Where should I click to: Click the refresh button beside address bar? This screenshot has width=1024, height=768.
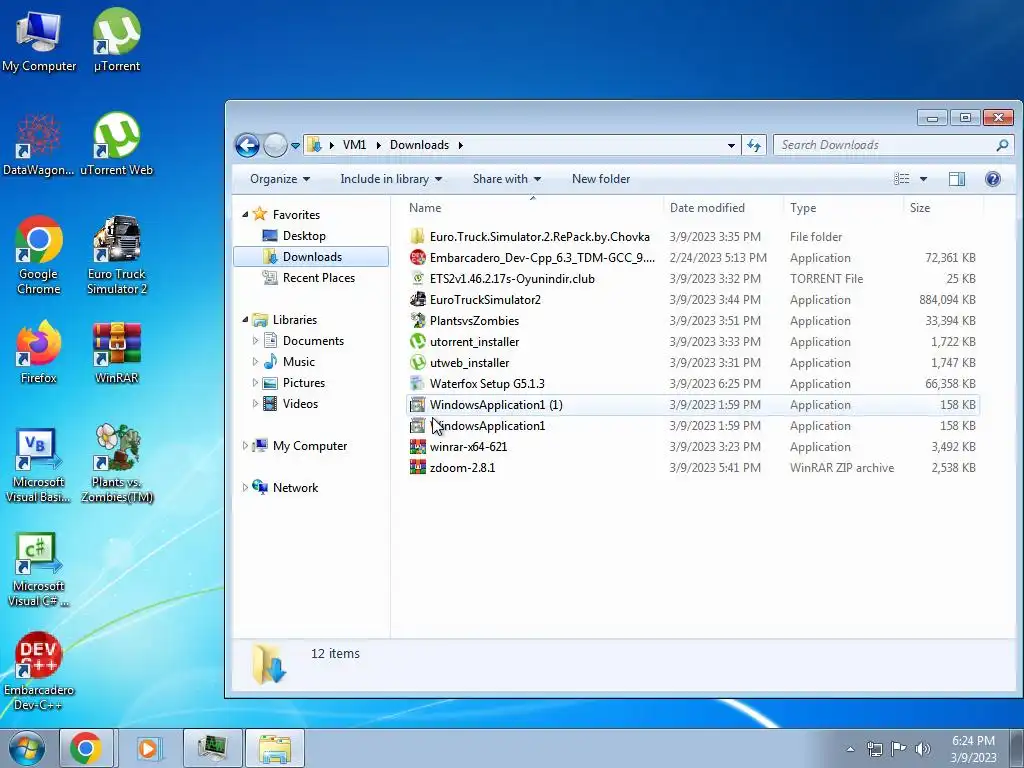754,145
